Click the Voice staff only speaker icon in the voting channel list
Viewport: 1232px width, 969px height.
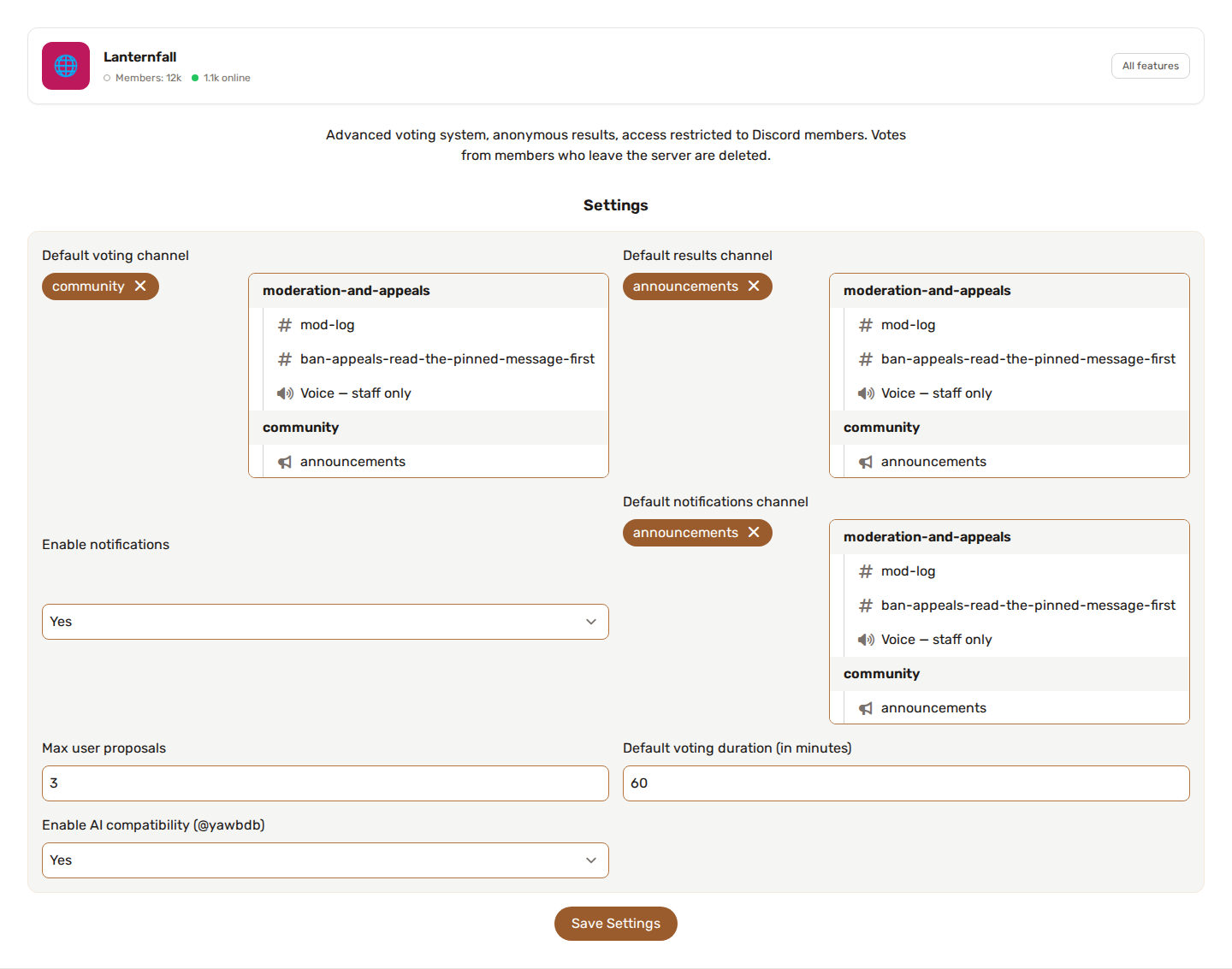[x=285, y=393]
